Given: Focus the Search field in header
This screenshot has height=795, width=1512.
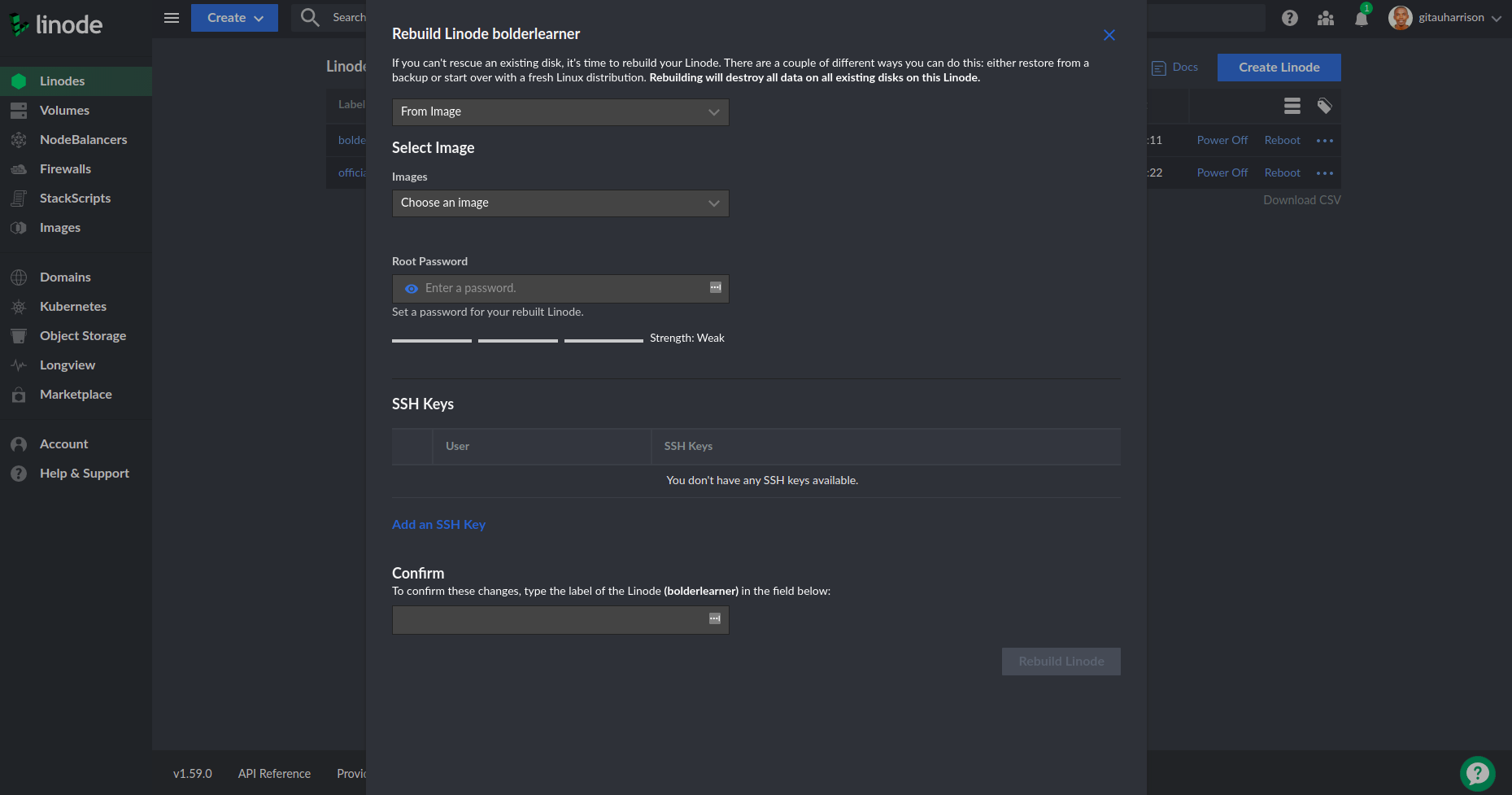Looking at the screenshot, I should pyautogui.click(x=349, y=18).
